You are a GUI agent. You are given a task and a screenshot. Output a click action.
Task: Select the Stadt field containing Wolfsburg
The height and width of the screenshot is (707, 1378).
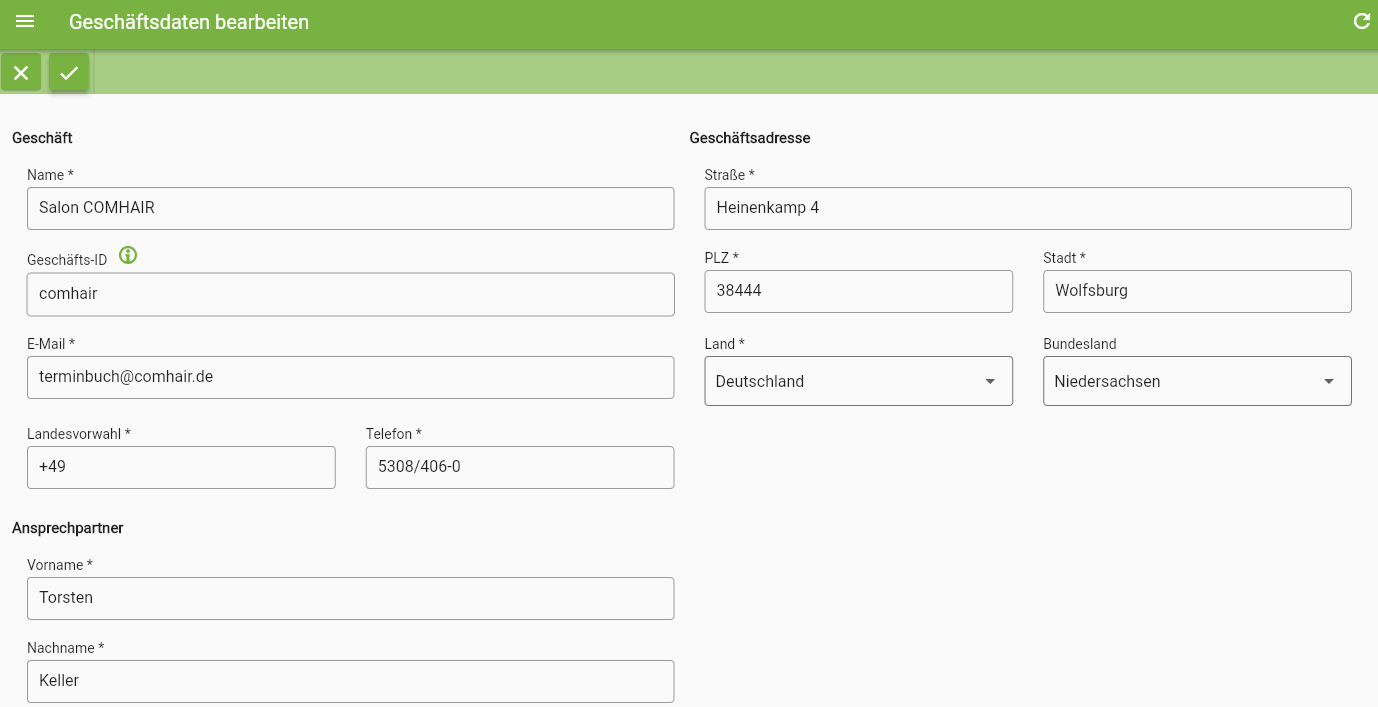[1197, 291]
